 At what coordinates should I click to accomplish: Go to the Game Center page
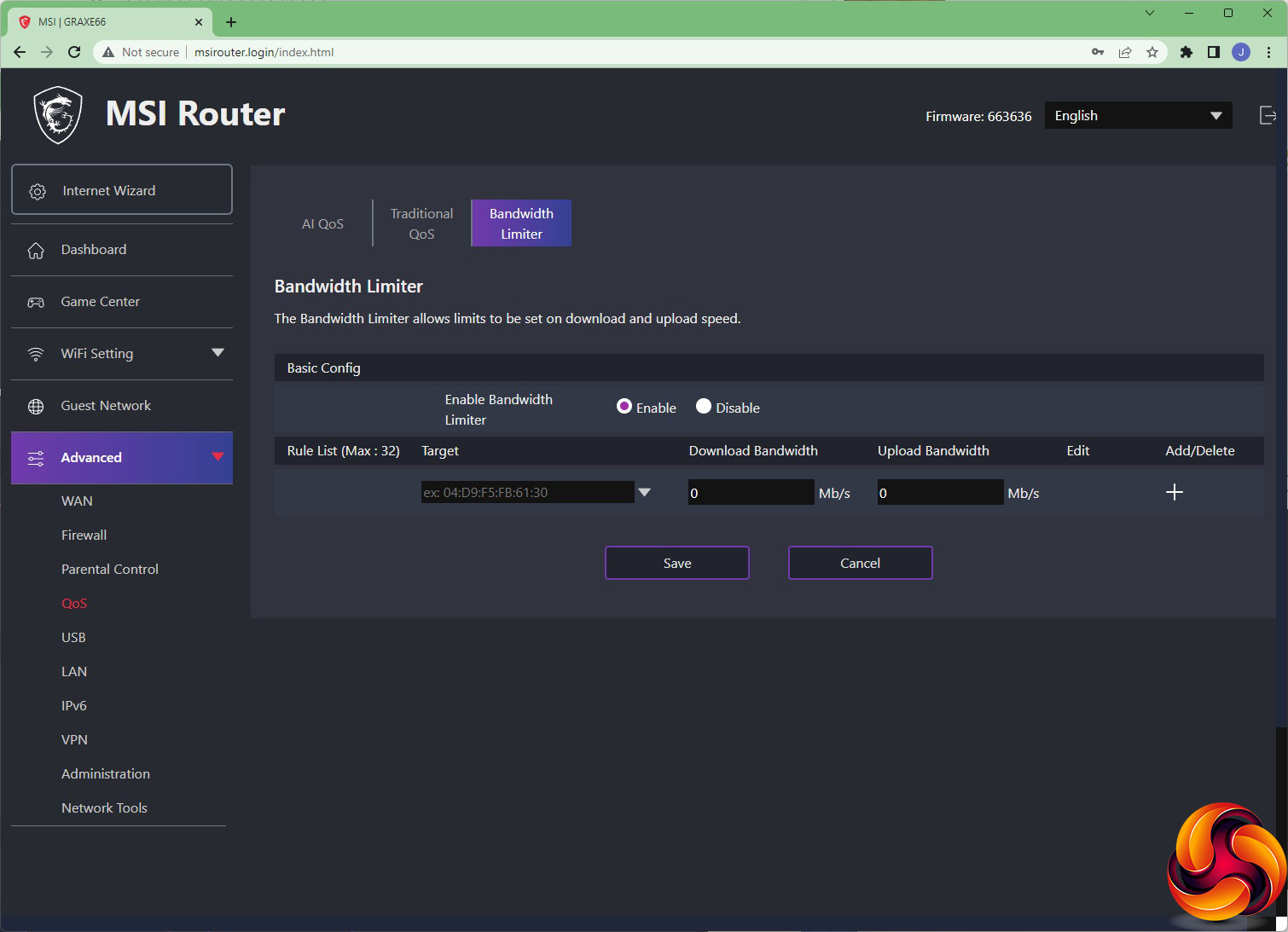(122, 302)
